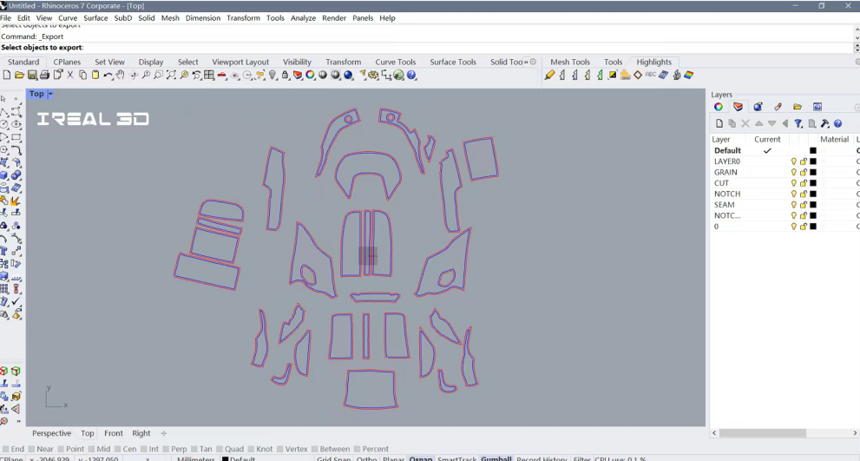Screen dimensions: 860x461
Task: Toggle visibility bulb of LAYER0 layer
Action: 793,161
